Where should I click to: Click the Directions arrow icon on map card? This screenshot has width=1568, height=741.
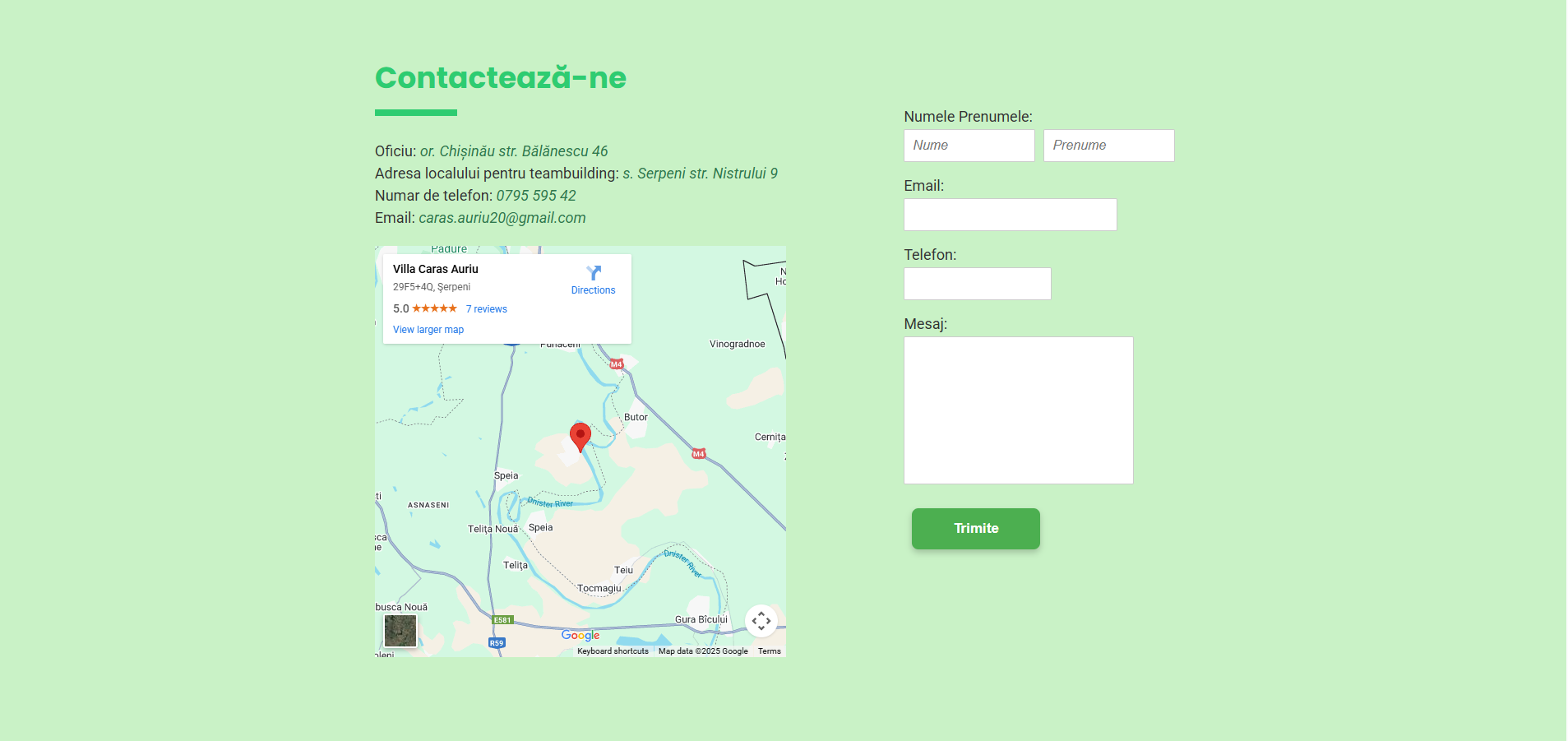click(x=594, y=273)
